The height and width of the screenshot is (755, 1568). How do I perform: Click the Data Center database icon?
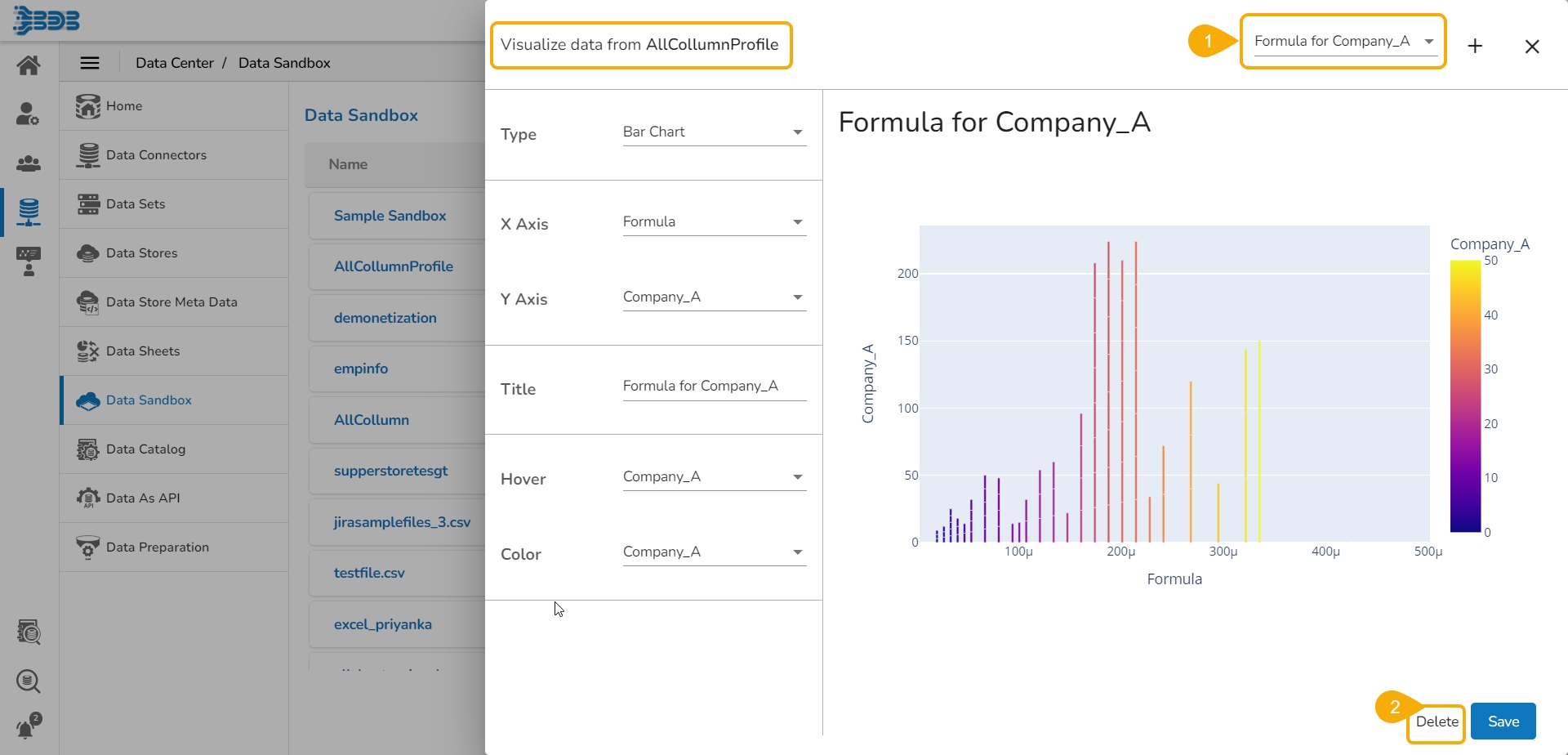[x=29, y=212]
